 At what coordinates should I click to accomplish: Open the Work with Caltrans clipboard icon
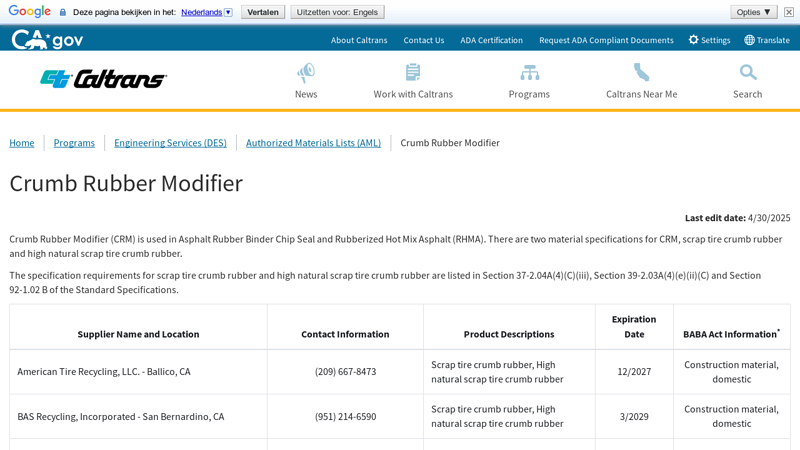pos(413,72)
